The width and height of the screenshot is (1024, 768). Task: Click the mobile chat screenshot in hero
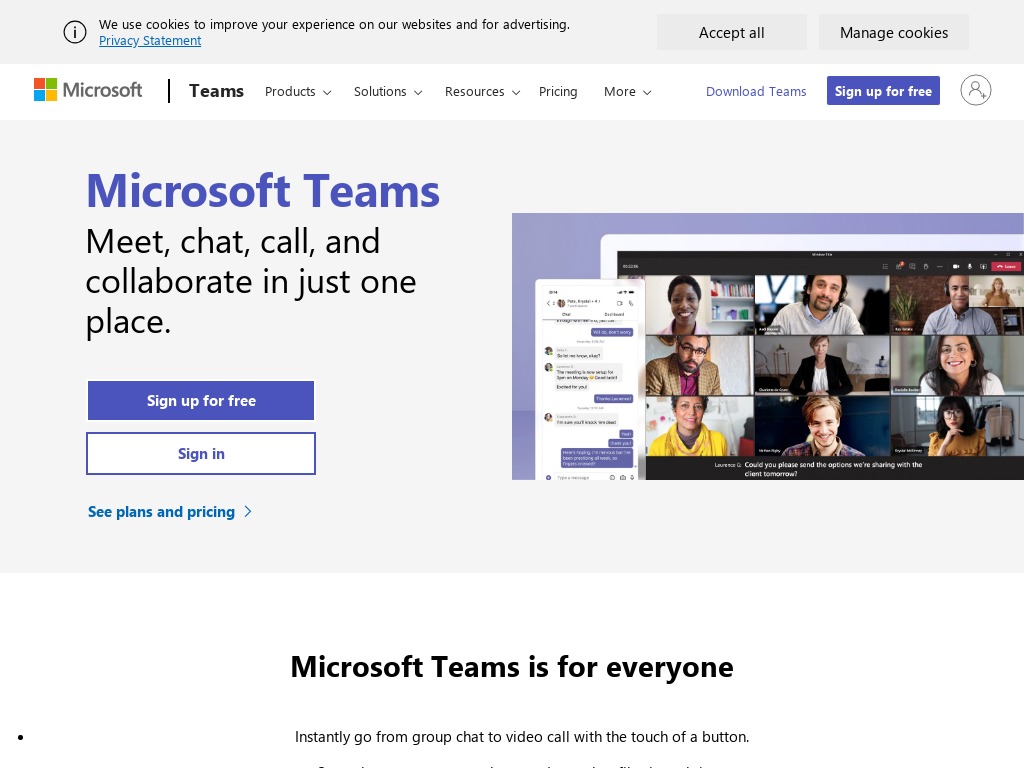click(x=590, y=379)
